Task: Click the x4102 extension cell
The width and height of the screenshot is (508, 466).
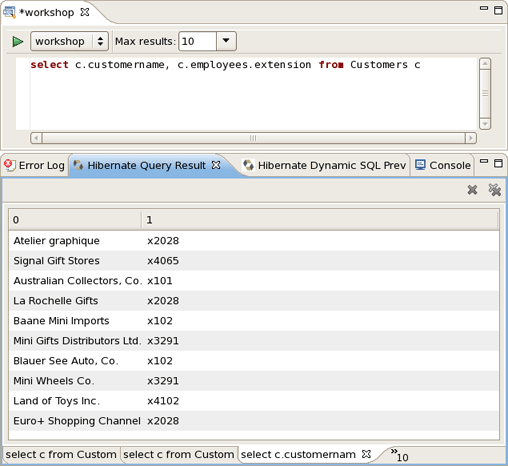Action: click(163, 401)
